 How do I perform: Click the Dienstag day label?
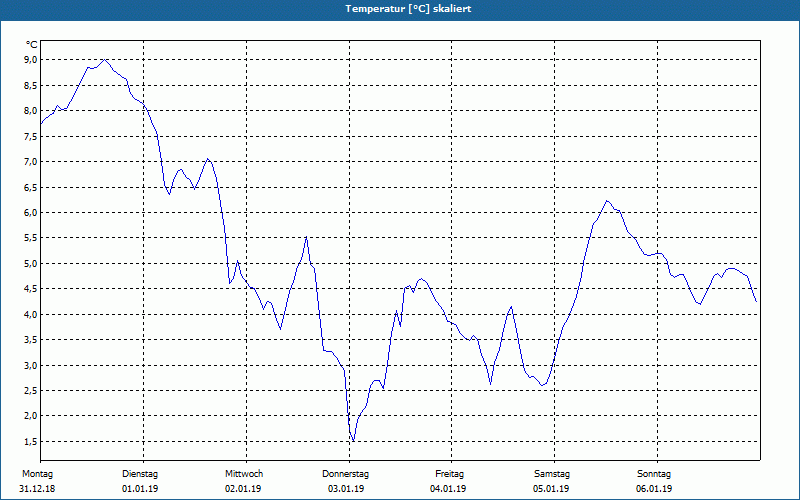pos(140,474)
